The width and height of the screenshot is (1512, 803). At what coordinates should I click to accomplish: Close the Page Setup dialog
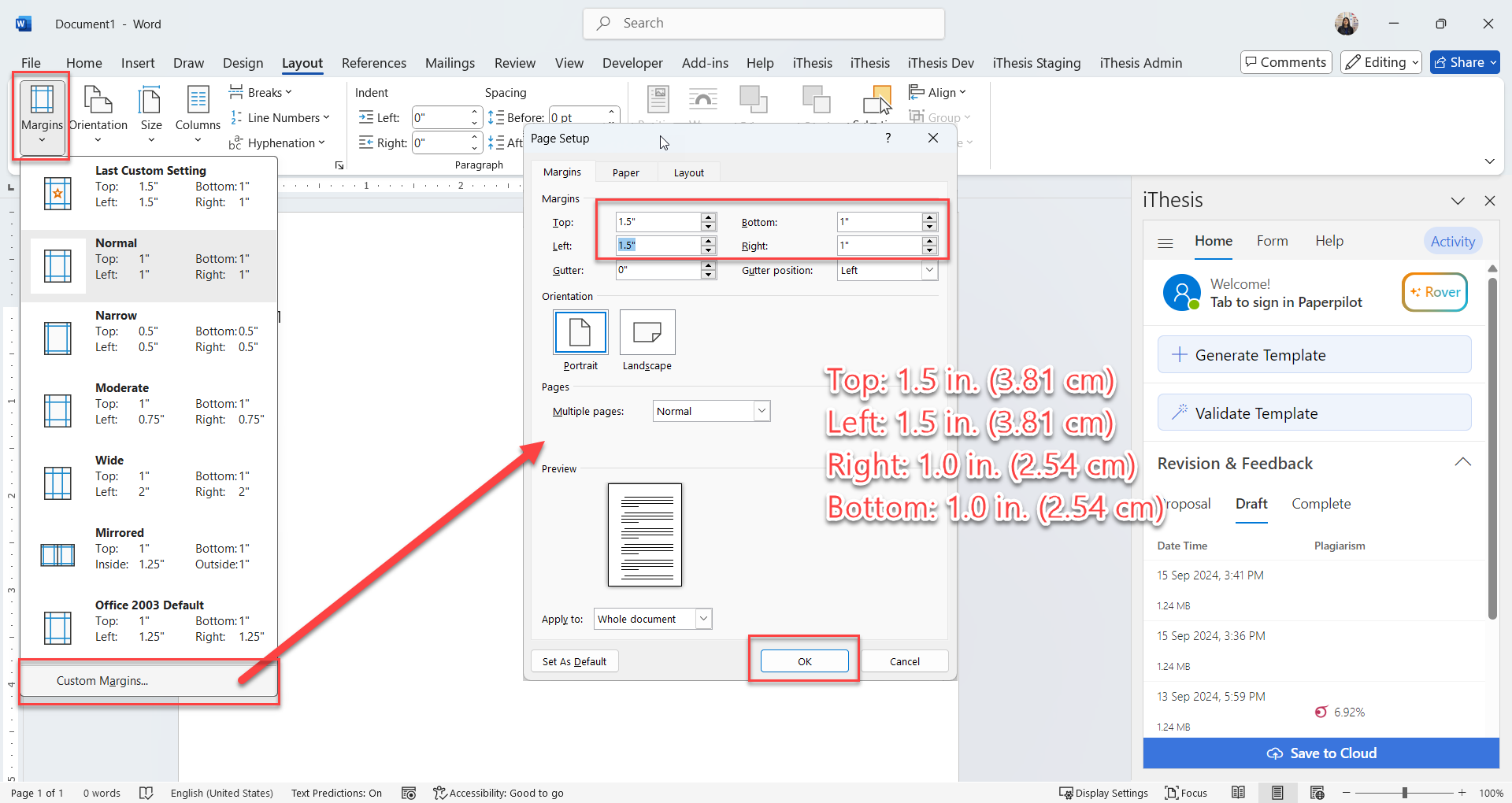(x=933, y=139)
